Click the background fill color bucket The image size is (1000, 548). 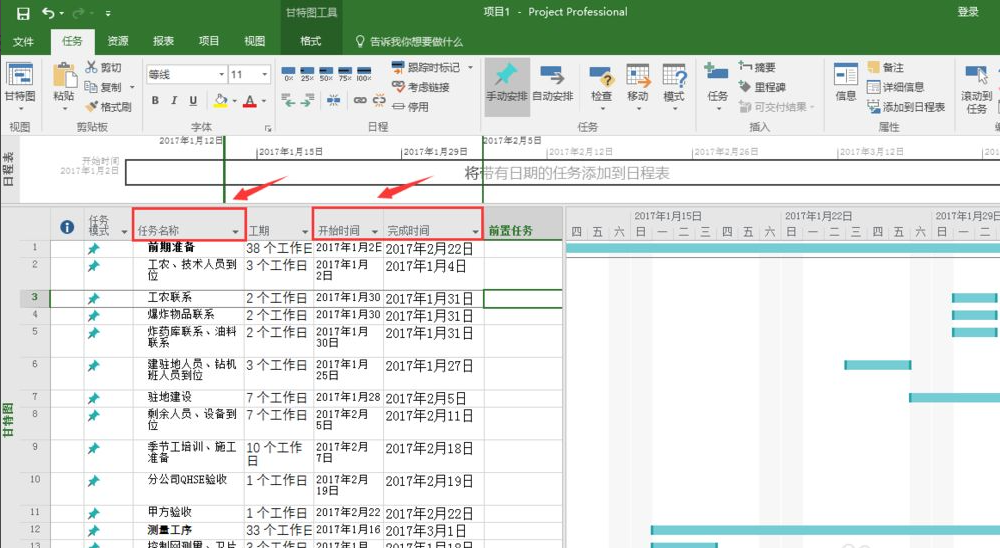[221, 100]
